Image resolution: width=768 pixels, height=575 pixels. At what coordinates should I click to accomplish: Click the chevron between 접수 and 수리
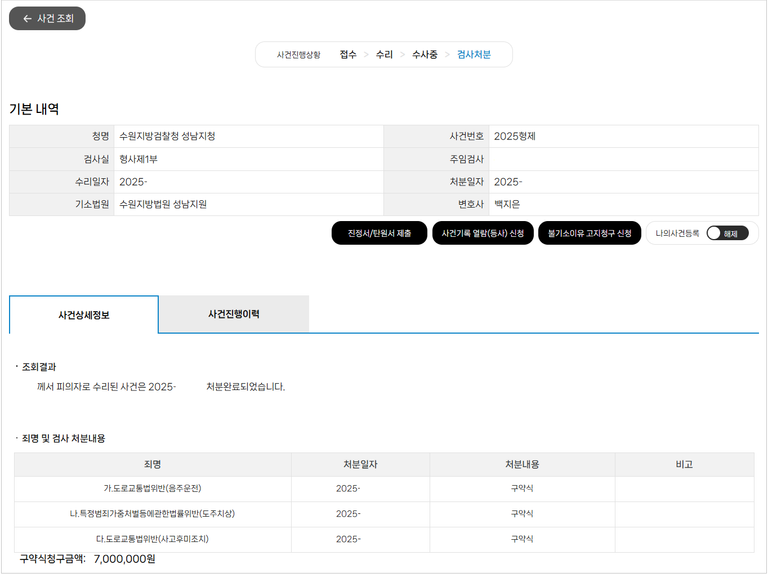(x=366, y=54)
